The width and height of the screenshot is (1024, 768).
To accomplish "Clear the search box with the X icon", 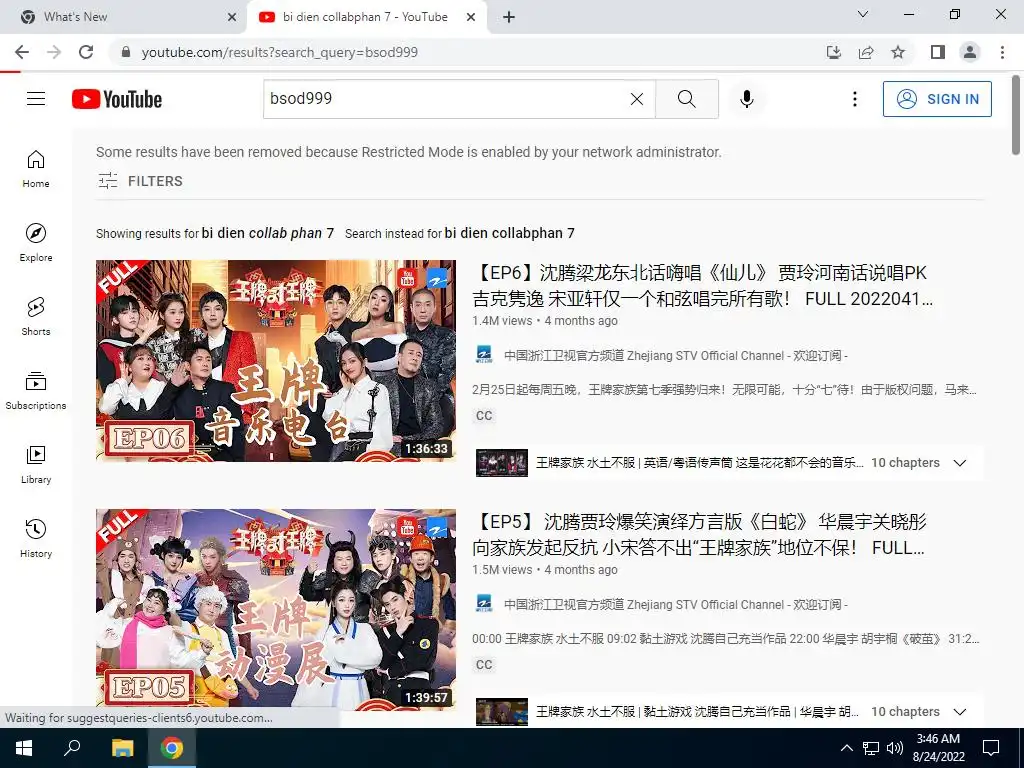I will pos(637,99).
